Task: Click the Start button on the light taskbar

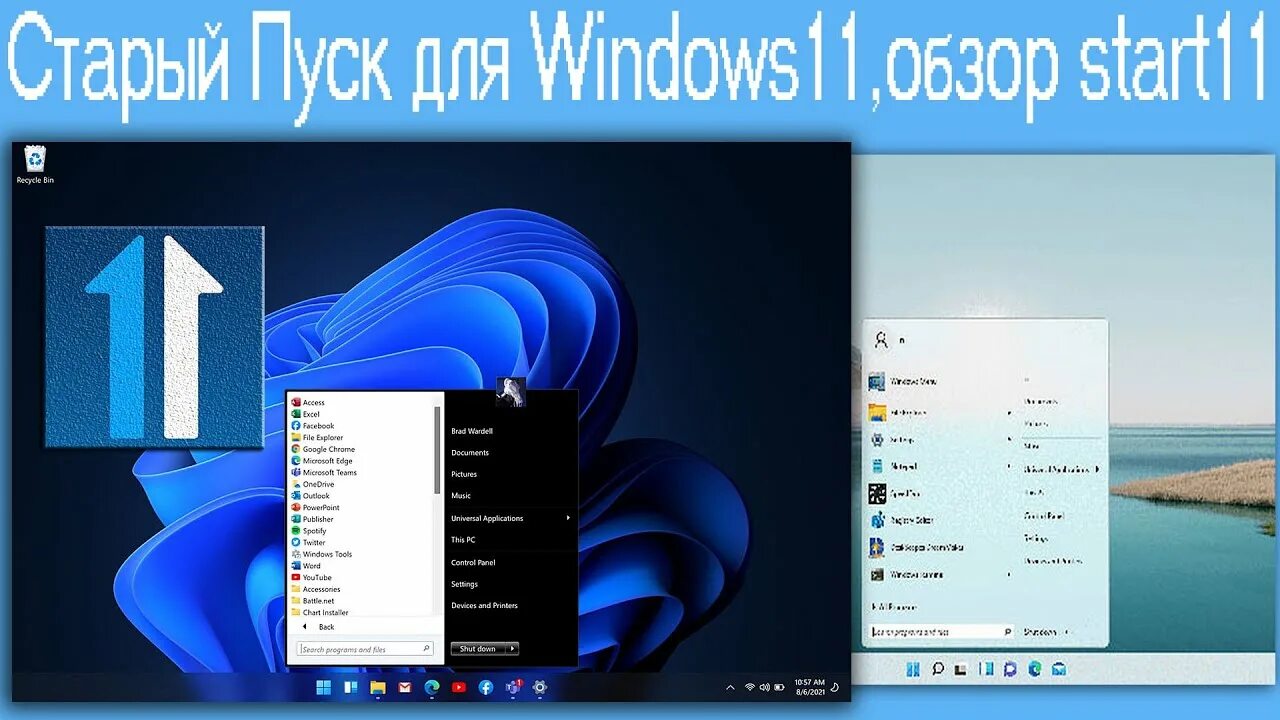Action: [913, 669]
